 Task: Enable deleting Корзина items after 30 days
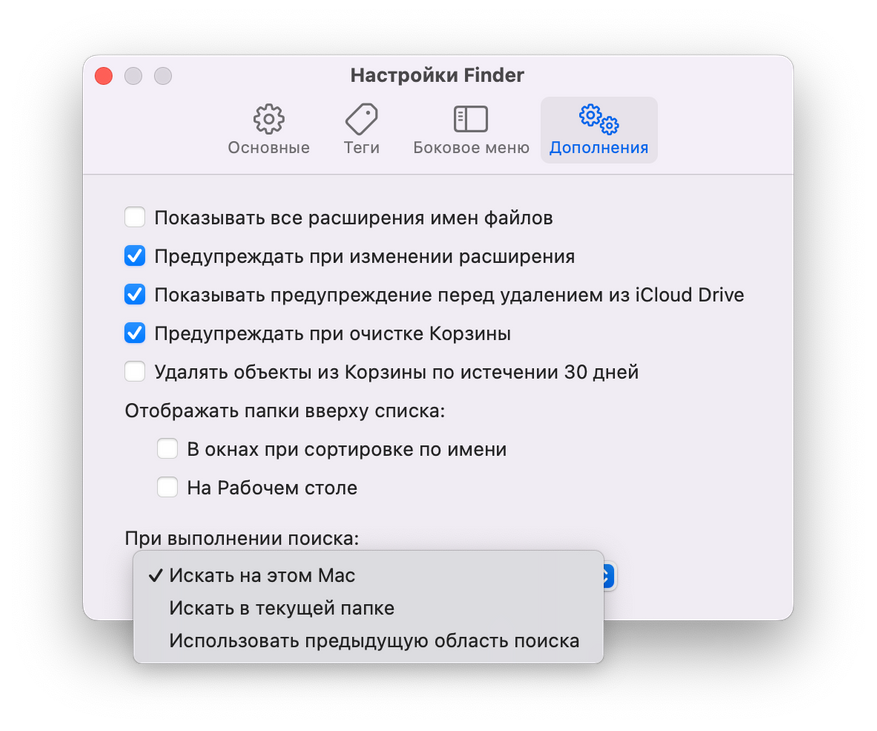pos(135,372)
